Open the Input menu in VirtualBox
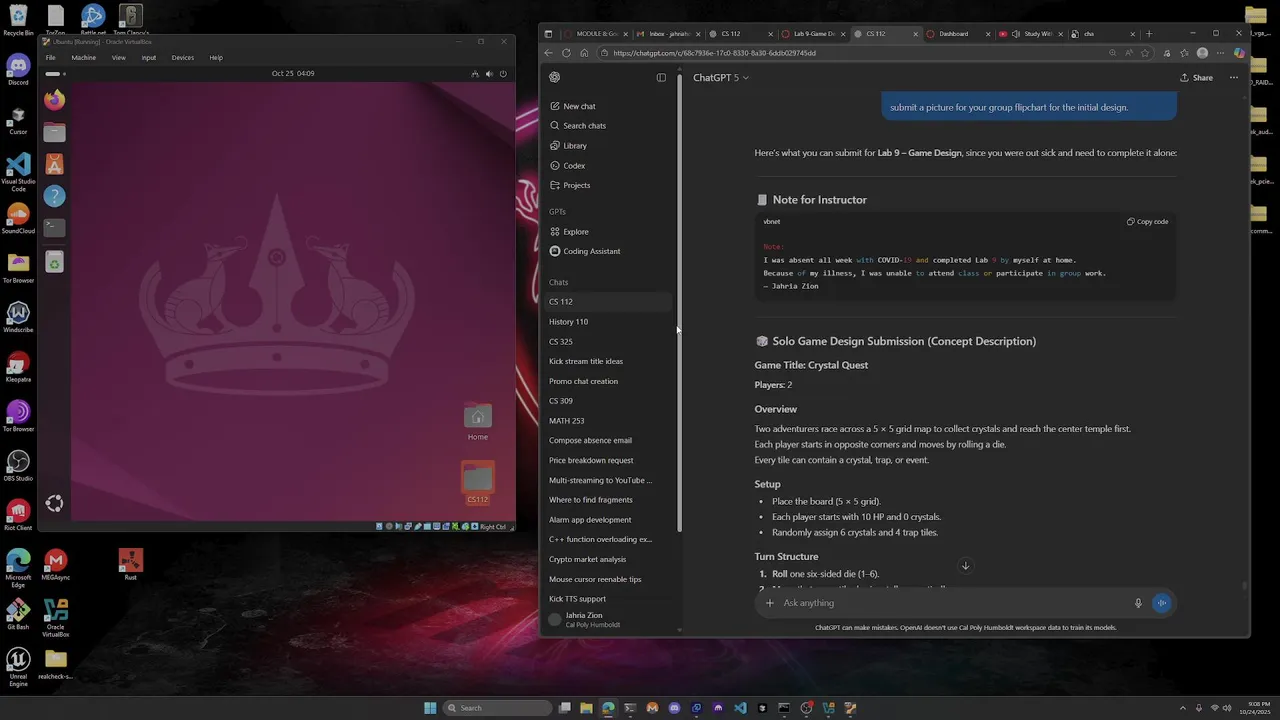This screenshot has width=1280, height=720. click(148, 58)
